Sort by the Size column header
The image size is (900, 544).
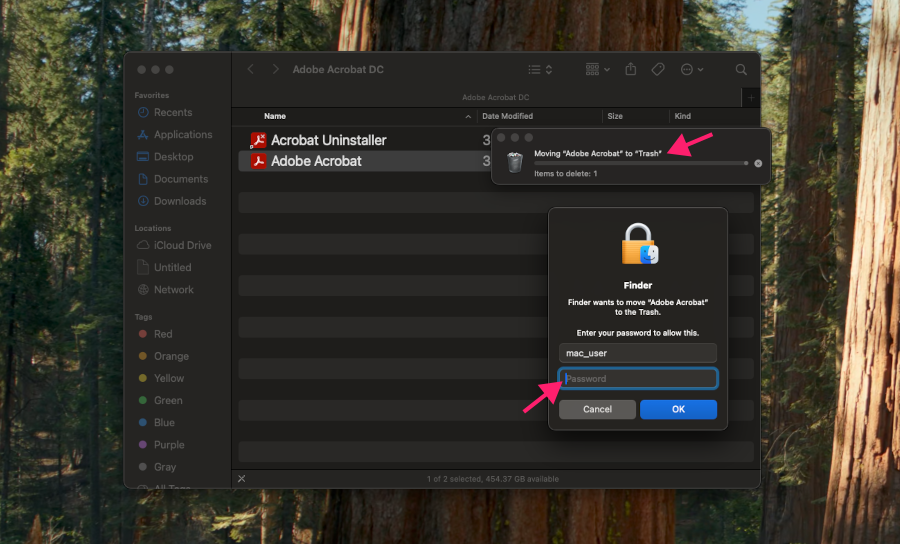click(615, 116)
